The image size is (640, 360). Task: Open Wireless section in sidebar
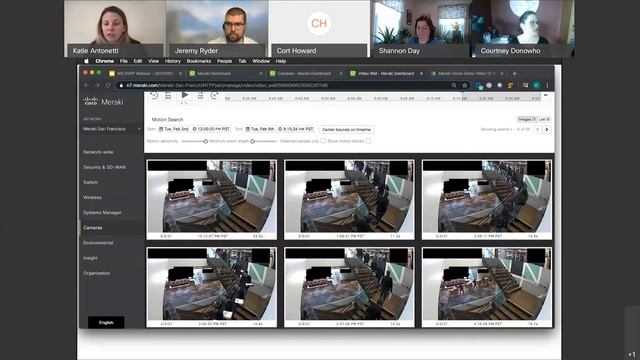[92, 197]
